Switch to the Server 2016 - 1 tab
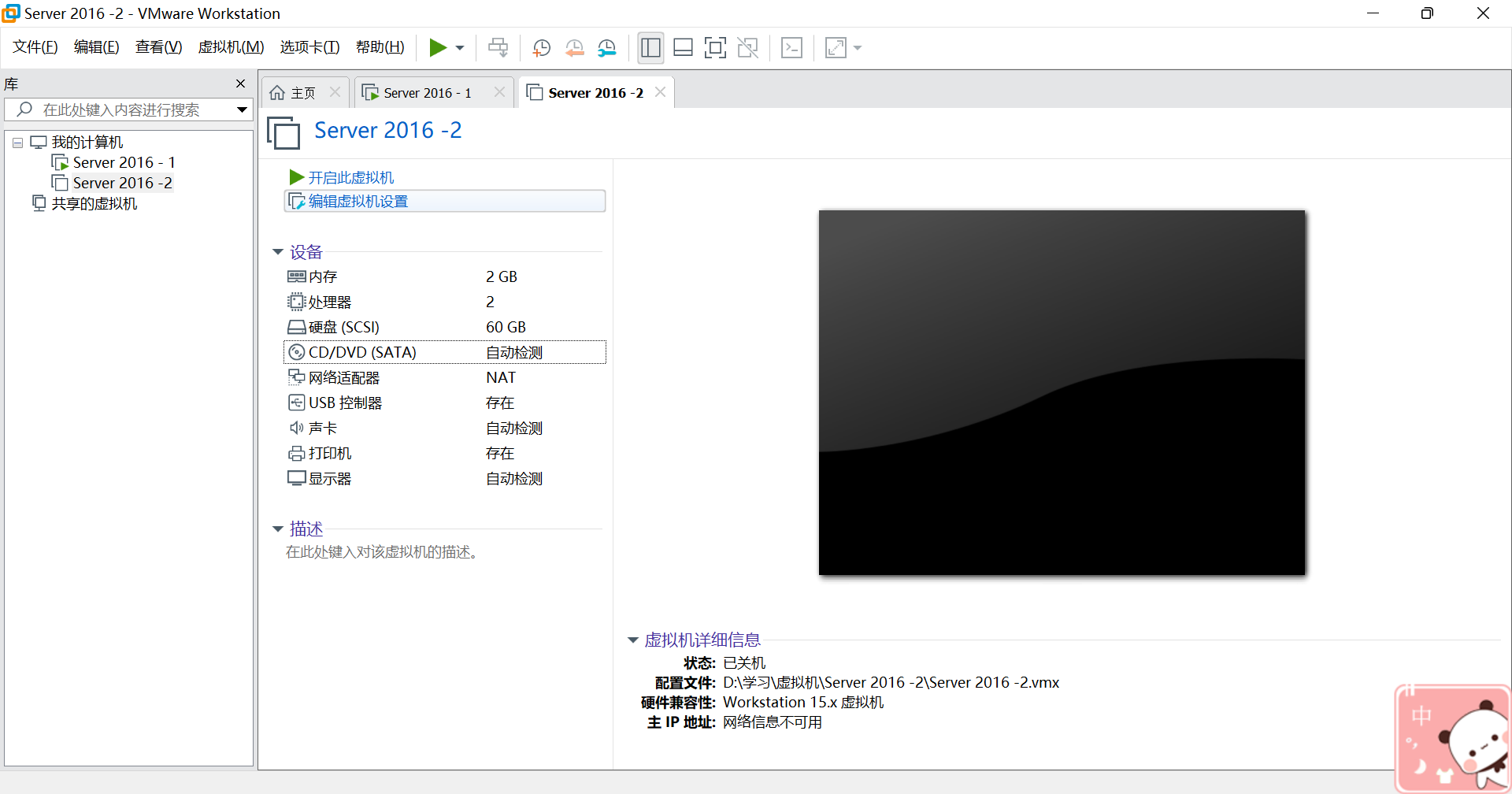The height and width of the screenshot is (794, 1512). click(x=428, y=93)
